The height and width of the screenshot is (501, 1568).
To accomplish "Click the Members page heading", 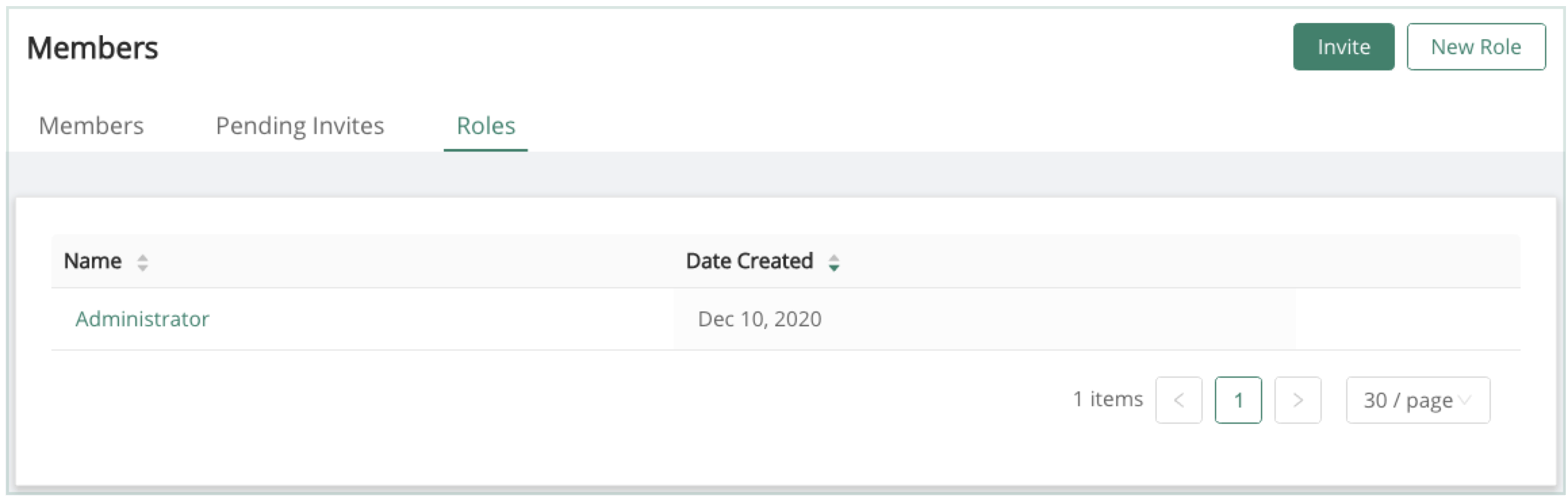I will (x=93, y=48).
